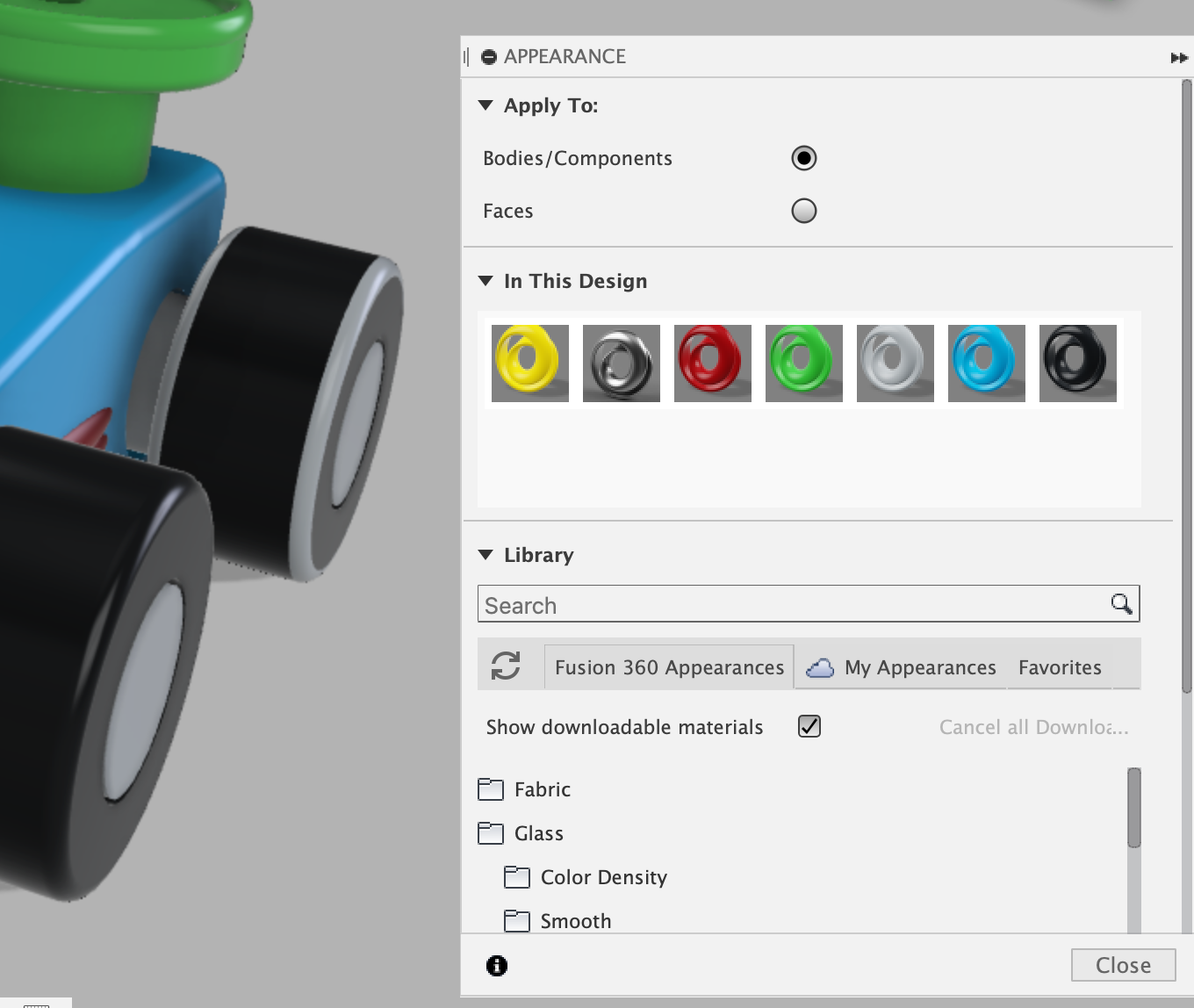Screen dimensions: 1194x1008
Task: Click the info icon at the bottom
Action: point(498,965)
